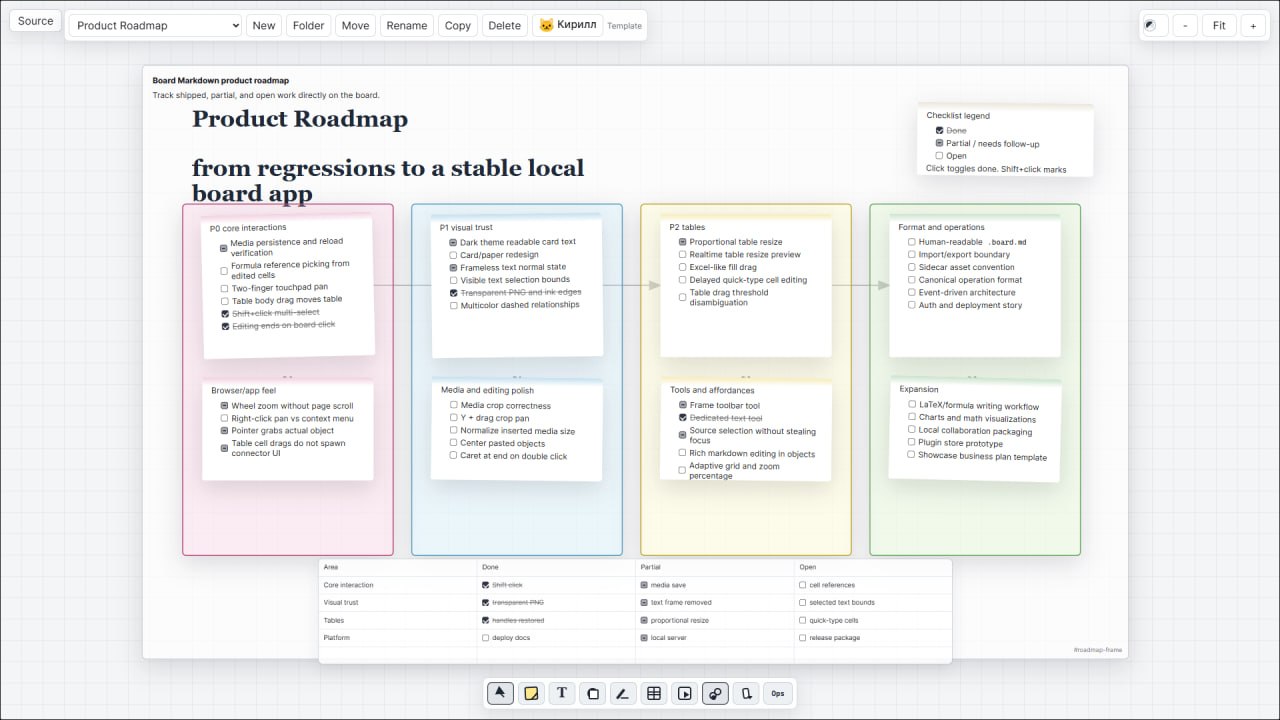Check the deploy docs table checkbox

pyautogui.click(x=485, y=637)
